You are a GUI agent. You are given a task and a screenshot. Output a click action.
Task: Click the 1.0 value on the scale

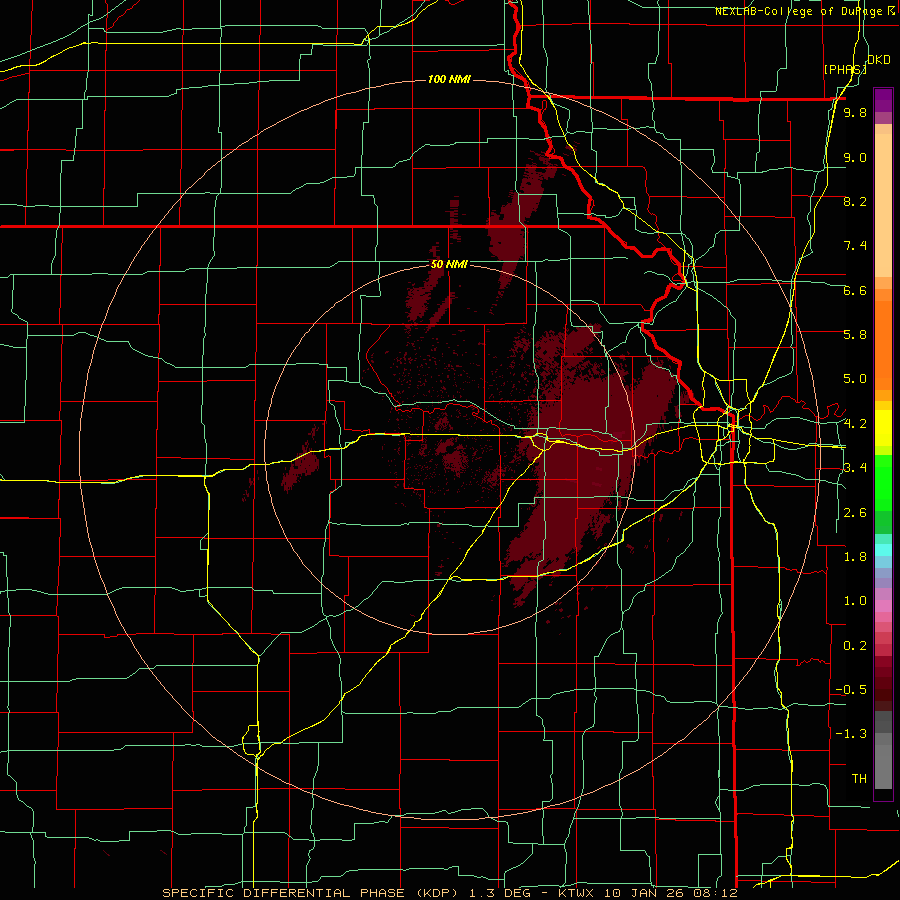point(855,601)
